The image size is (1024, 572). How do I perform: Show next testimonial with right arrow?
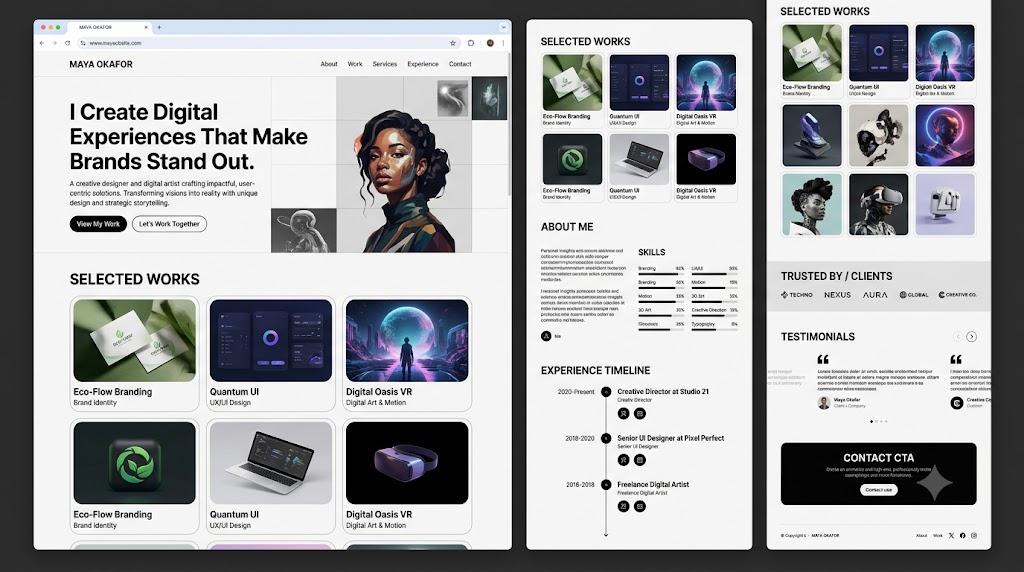coord(972,337)
